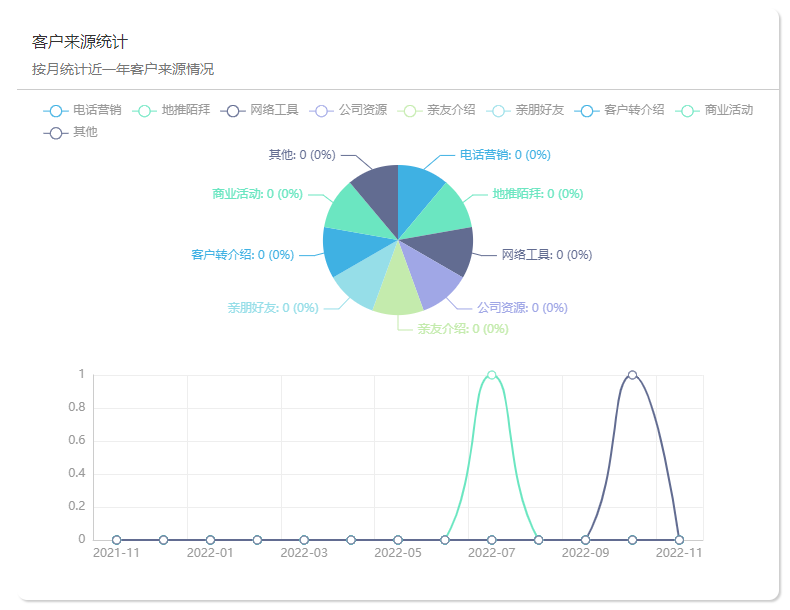
Task: Click the 地推陌拜: 0 (0%) pie label
Action: pyautogui.click(x=538, y=194)
